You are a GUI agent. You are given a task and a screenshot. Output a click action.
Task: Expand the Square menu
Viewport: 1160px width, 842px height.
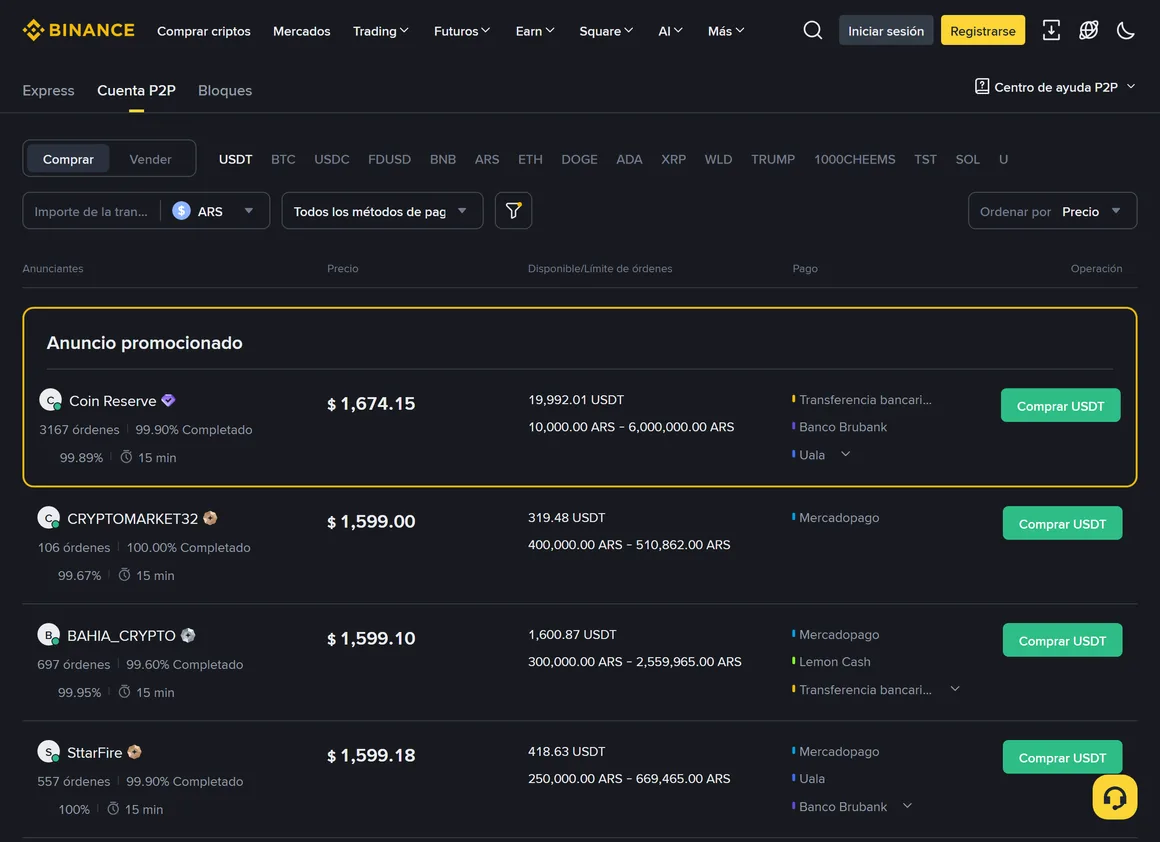(606, 31)
